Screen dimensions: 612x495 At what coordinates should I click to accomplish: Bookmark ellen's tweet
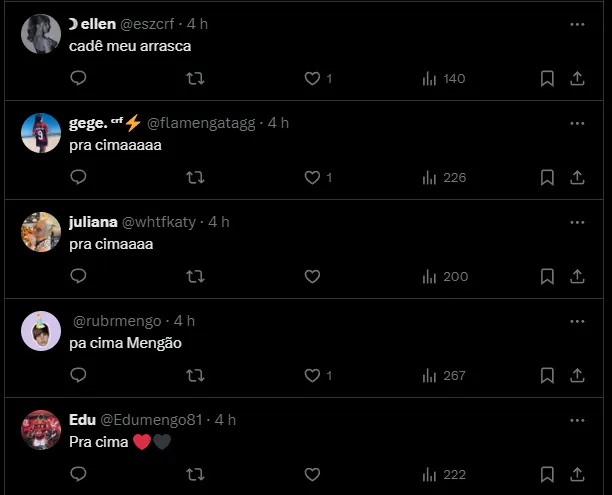[547, 78]
